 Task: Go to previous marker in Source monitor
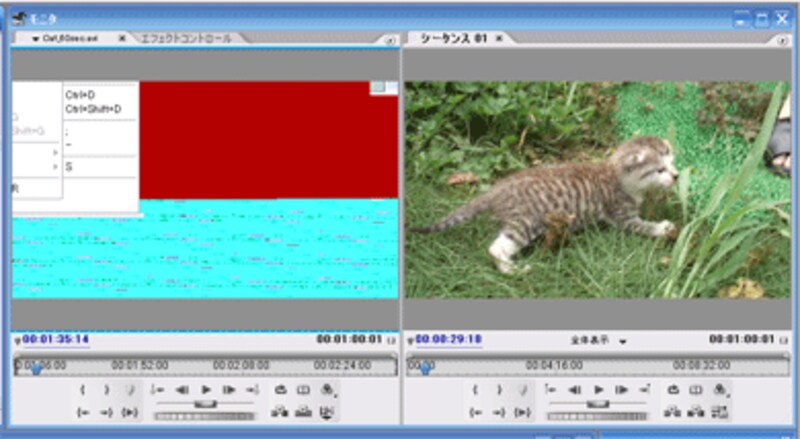coord(157,390)
